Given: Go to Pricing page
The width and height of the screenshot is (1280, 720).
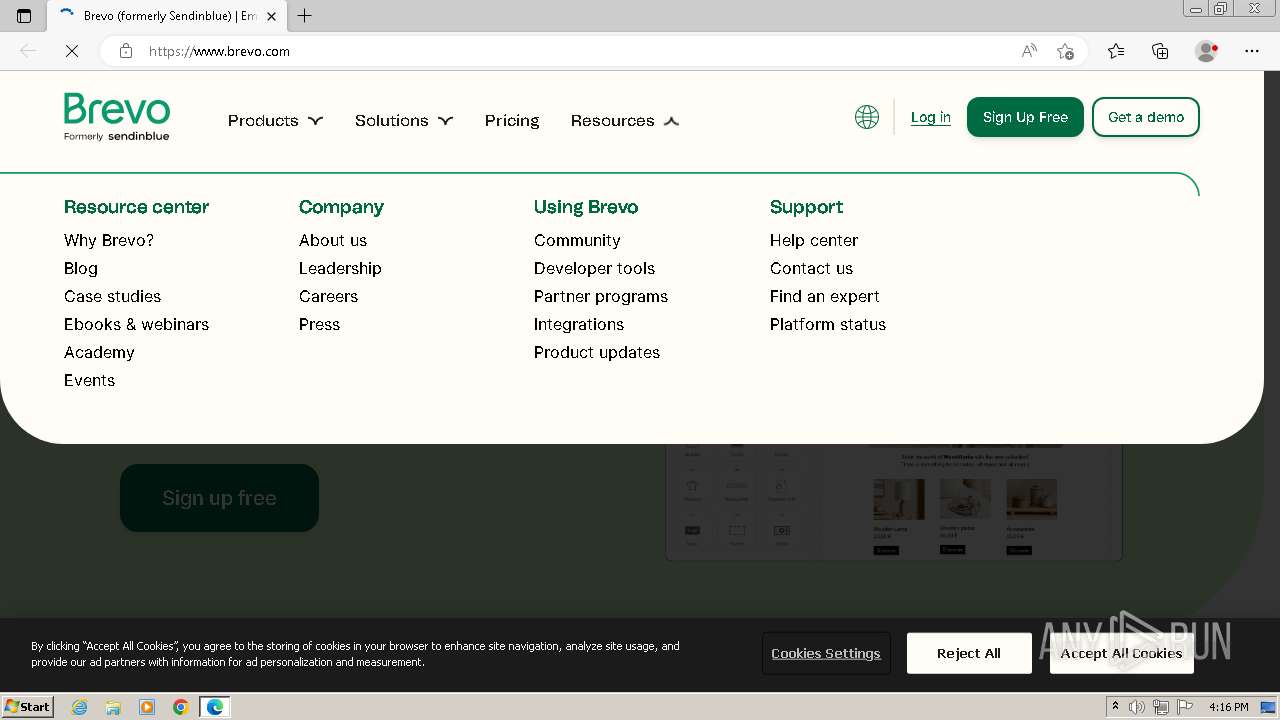Looking at the screenshot, I should tap(512, 120).
